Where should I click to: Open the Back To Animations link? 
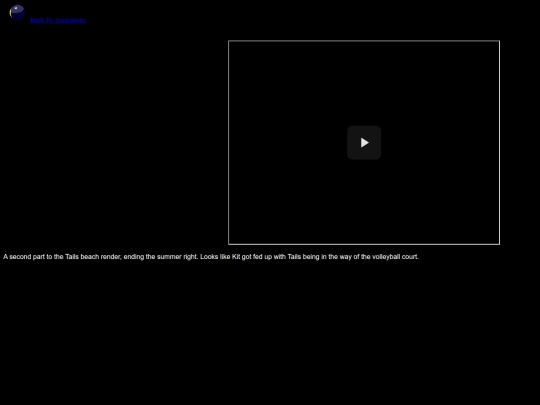(x=58, y=20)
